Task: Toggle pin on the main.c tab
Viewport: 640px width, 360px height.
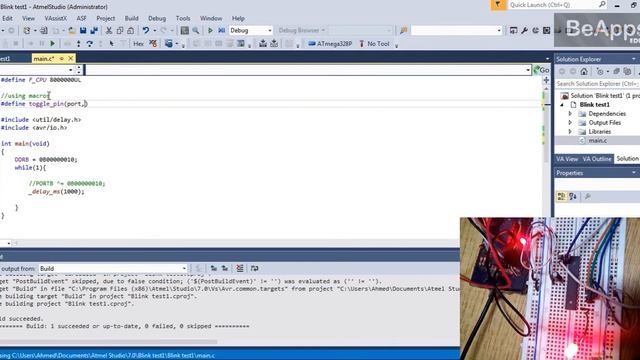Action: pos(62,58)
